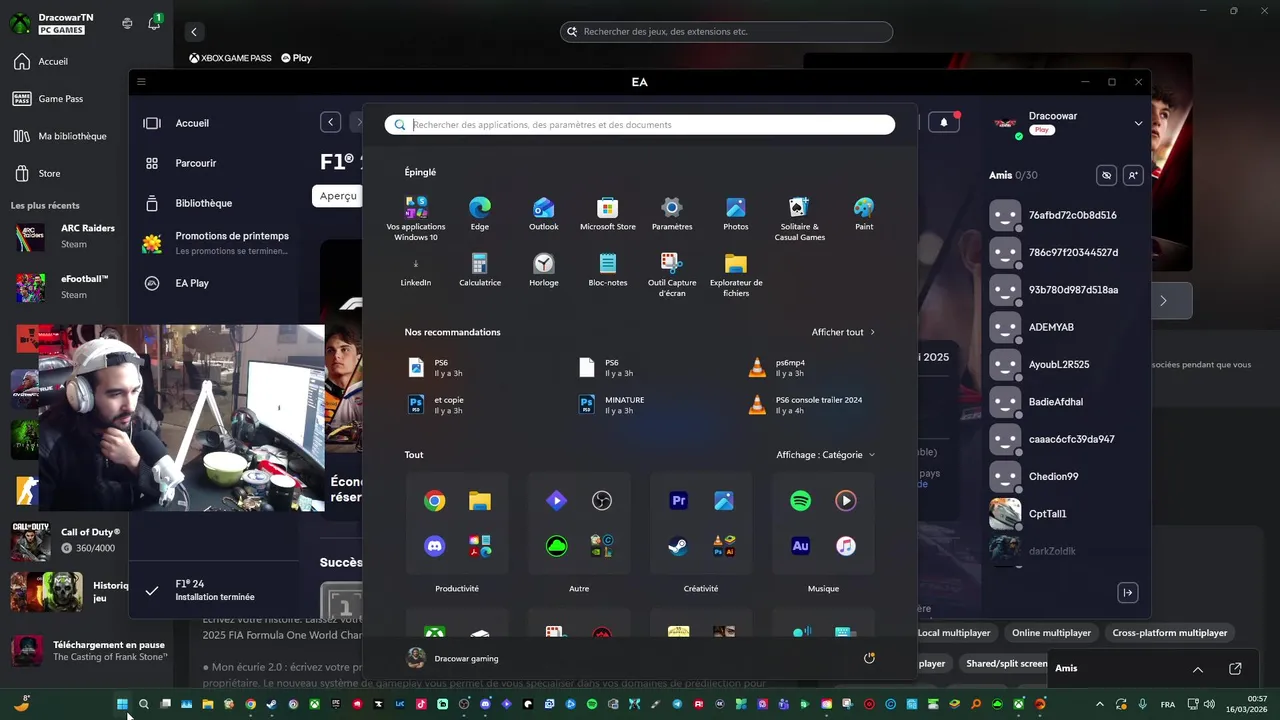Open Horloge pinned app
Image resolution: width=1280 pixels, height=720 pixels.
pyautogui.click(x=544, y=270)
